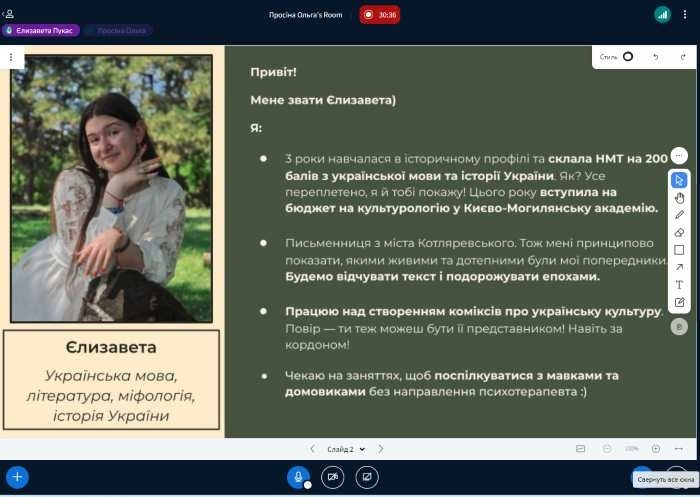Select the Rectangle shape tool
This screenshot has height=497, width=700.
(x=679, y=250)
